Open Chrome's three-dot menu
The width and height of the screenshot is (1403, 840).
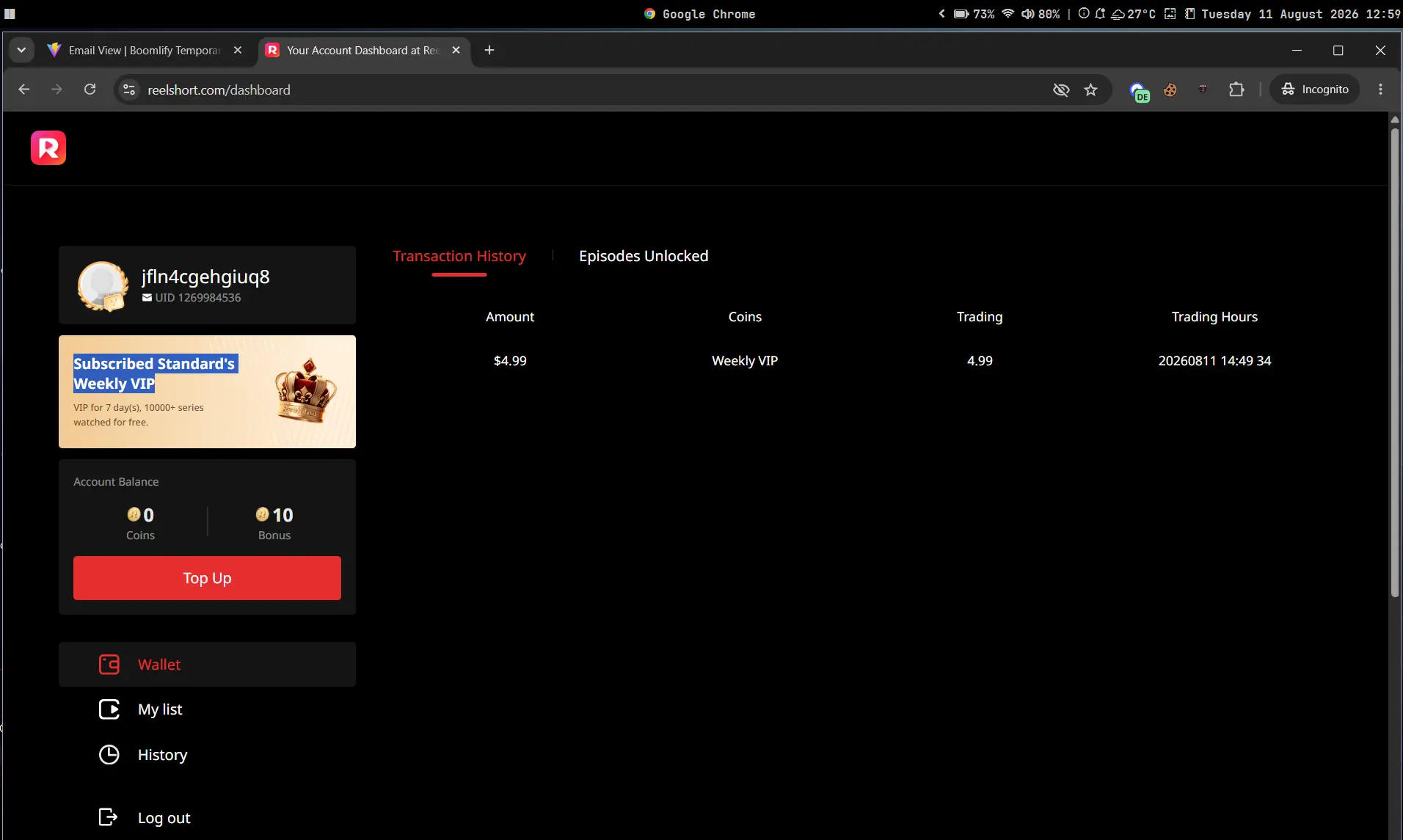1381,90
